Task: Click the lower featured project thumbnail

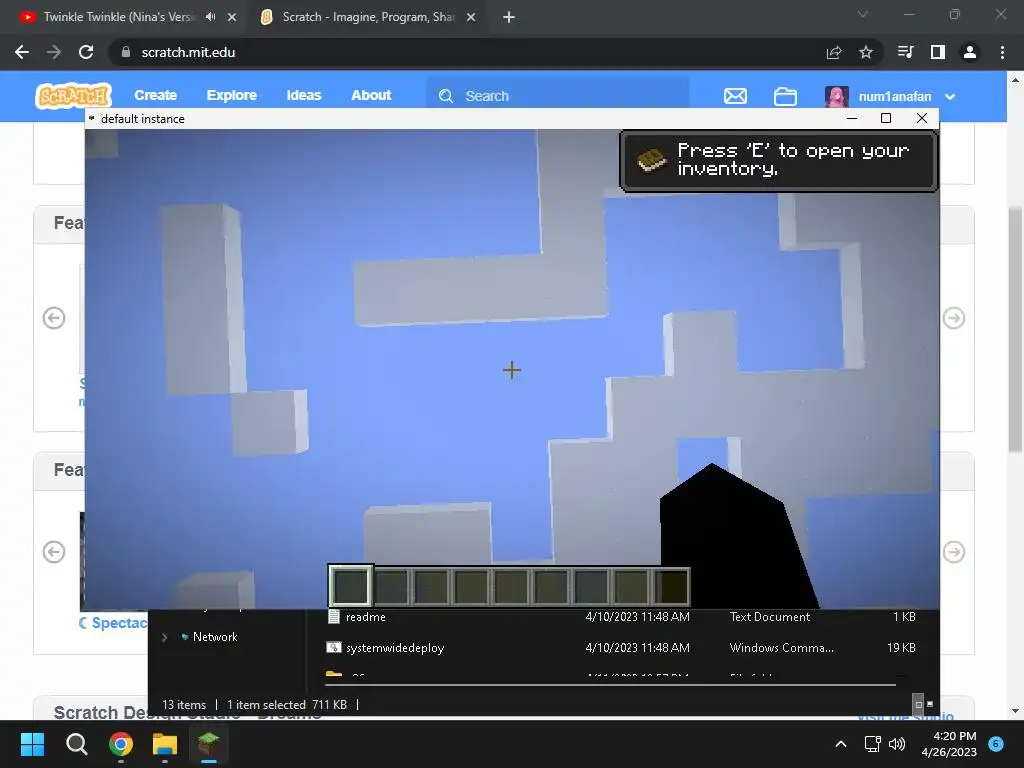Action: point(82,561)
